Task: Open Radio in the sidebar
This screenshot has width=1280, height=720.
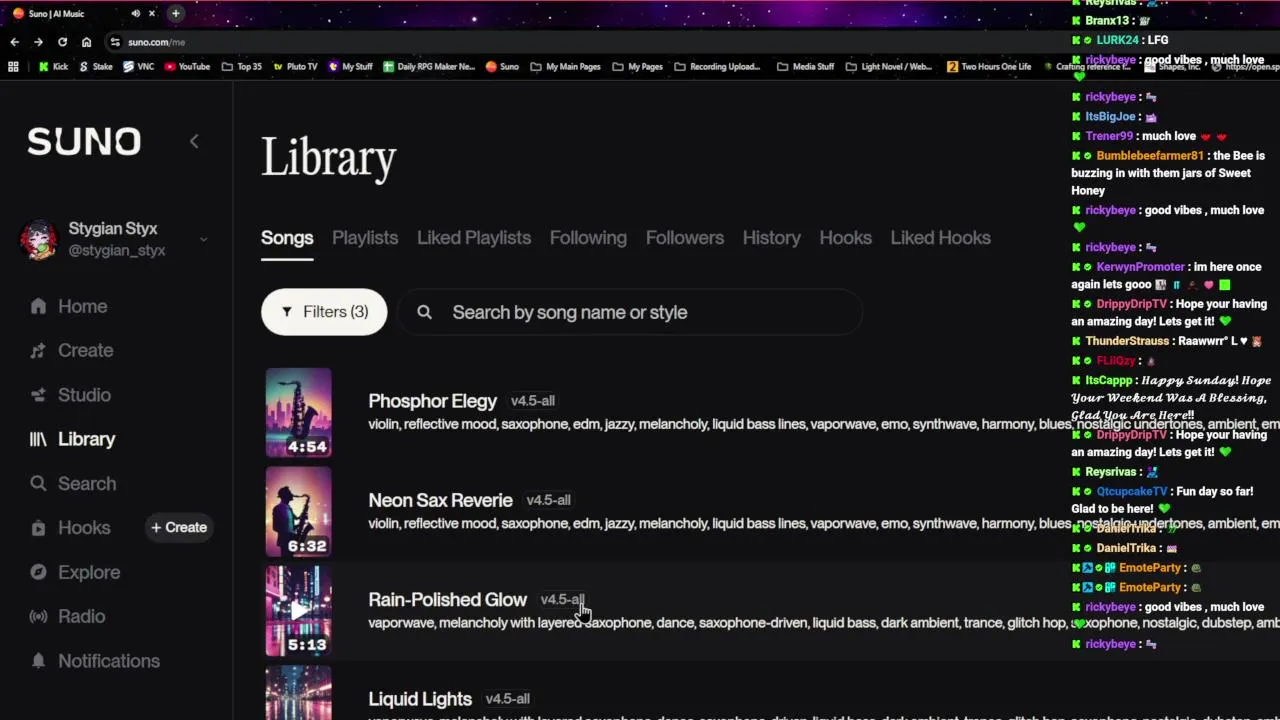Action: (81, 616)
